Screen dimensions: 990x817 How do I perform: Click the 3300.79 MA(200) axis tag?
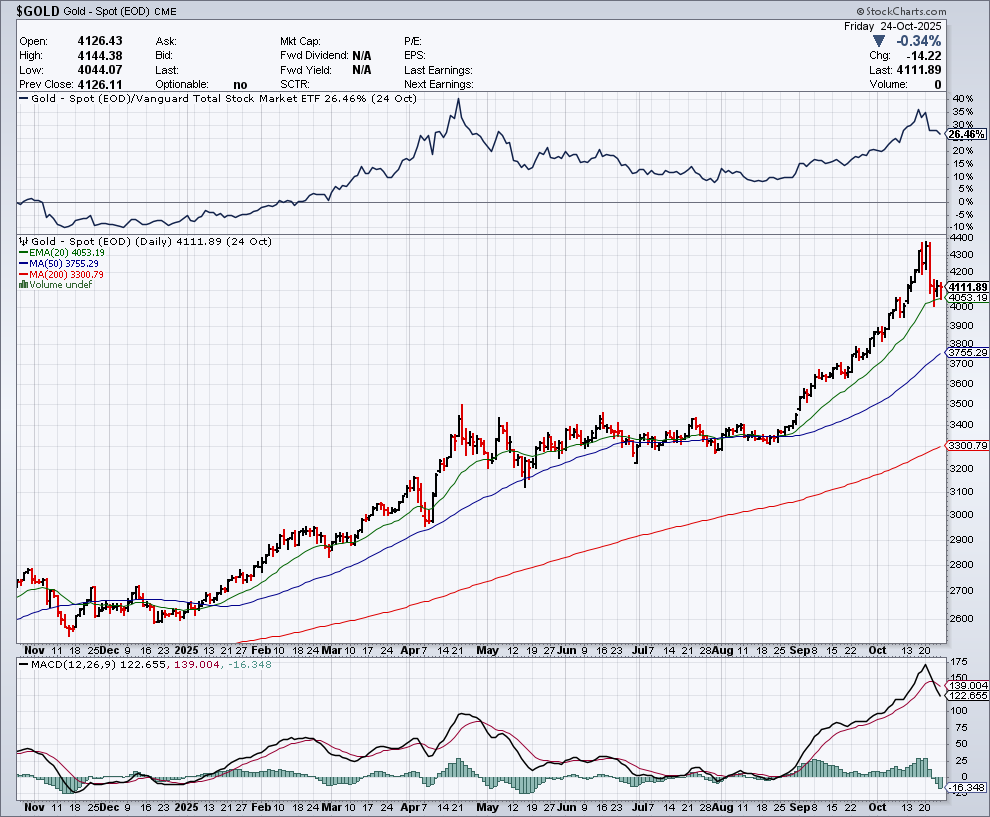(967, 445)
